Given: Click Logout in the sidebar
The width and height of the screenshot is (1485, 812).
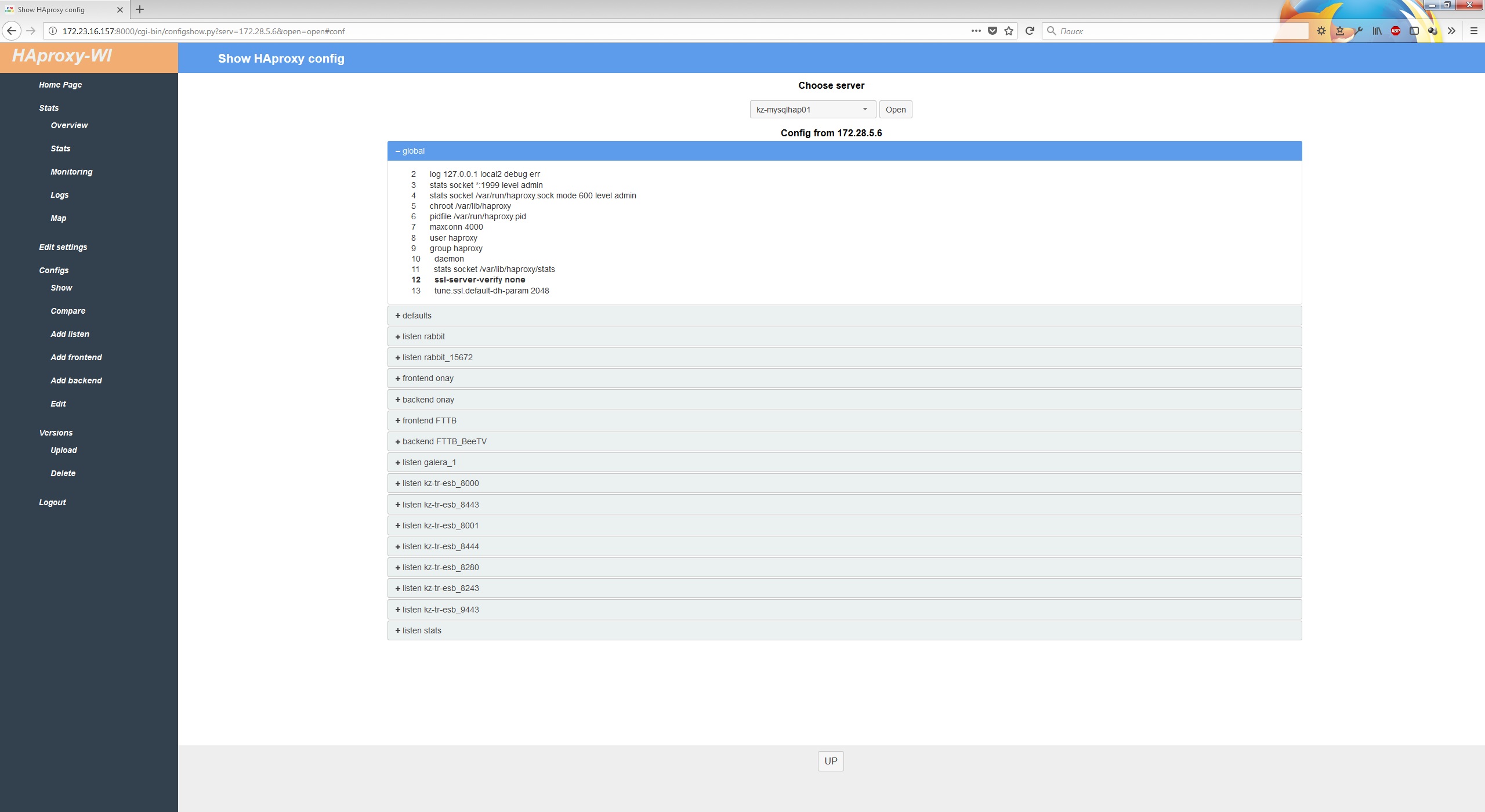Looking at the screenshot, I should 52,502.
